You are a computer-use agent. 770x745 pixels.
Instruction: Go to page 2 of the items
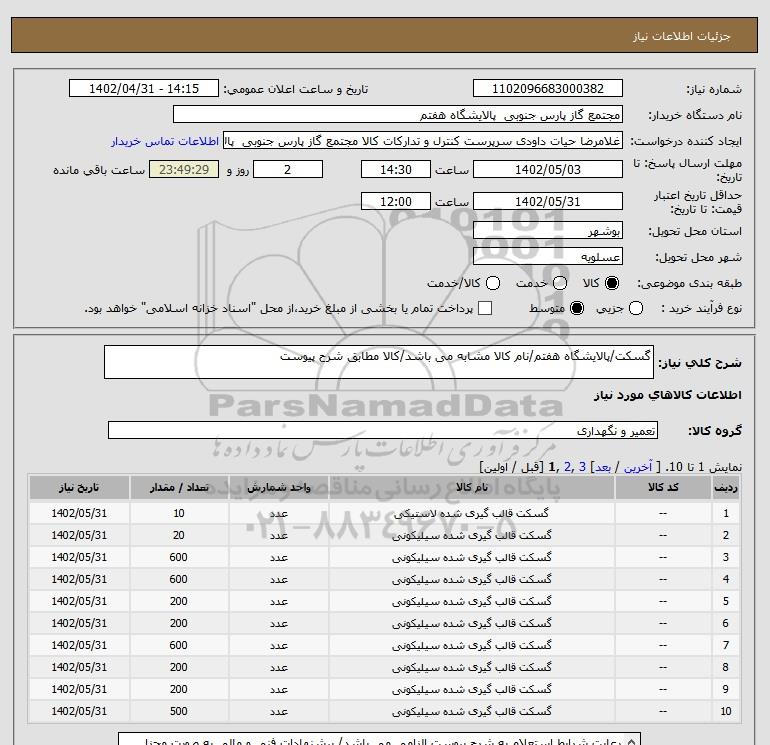[568, 467]
